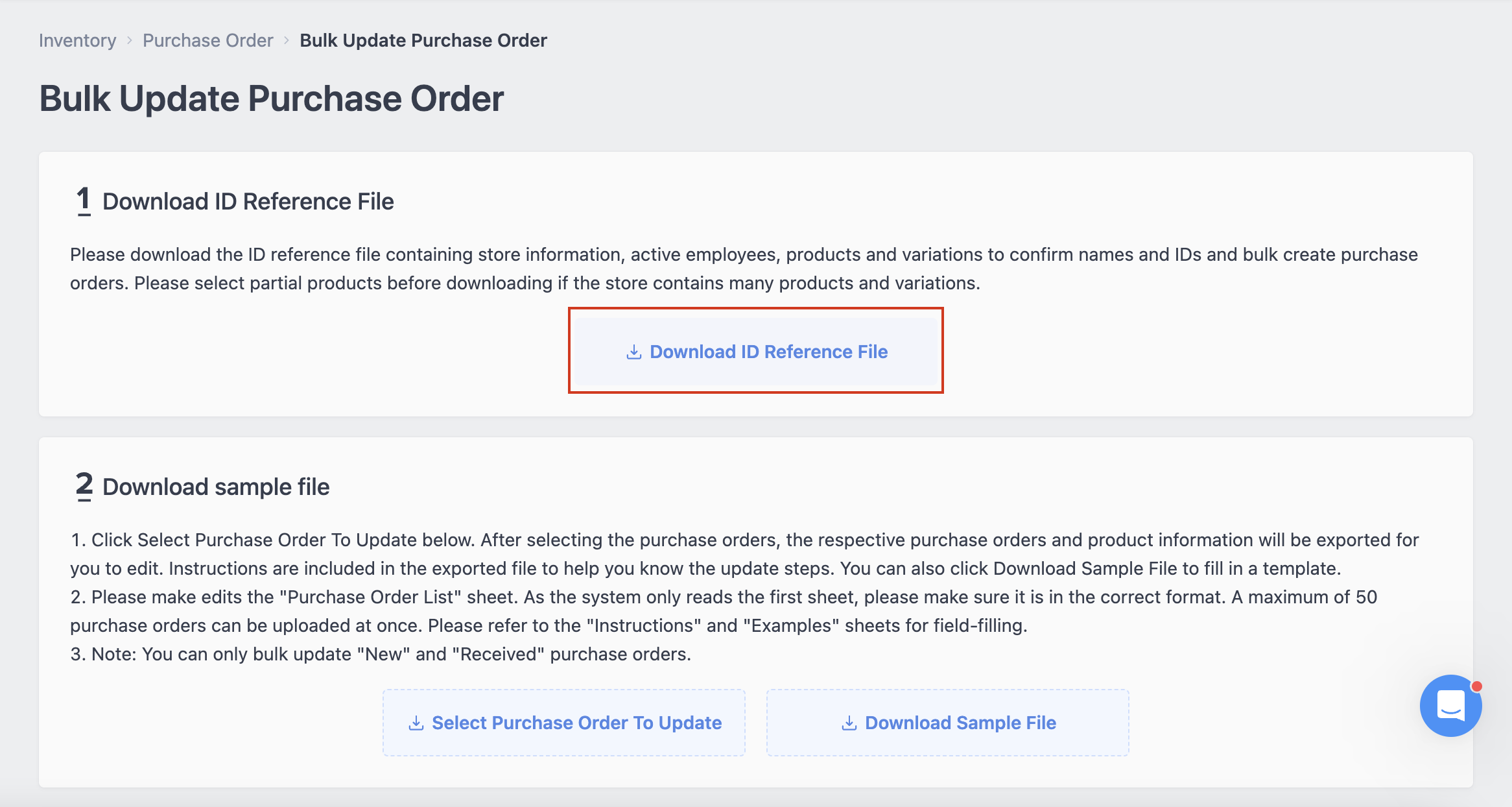The width and height of the screenshot is (1512, 807).
Task: Click the chevron between Inventory and Purchase Order
Action: 129,40
